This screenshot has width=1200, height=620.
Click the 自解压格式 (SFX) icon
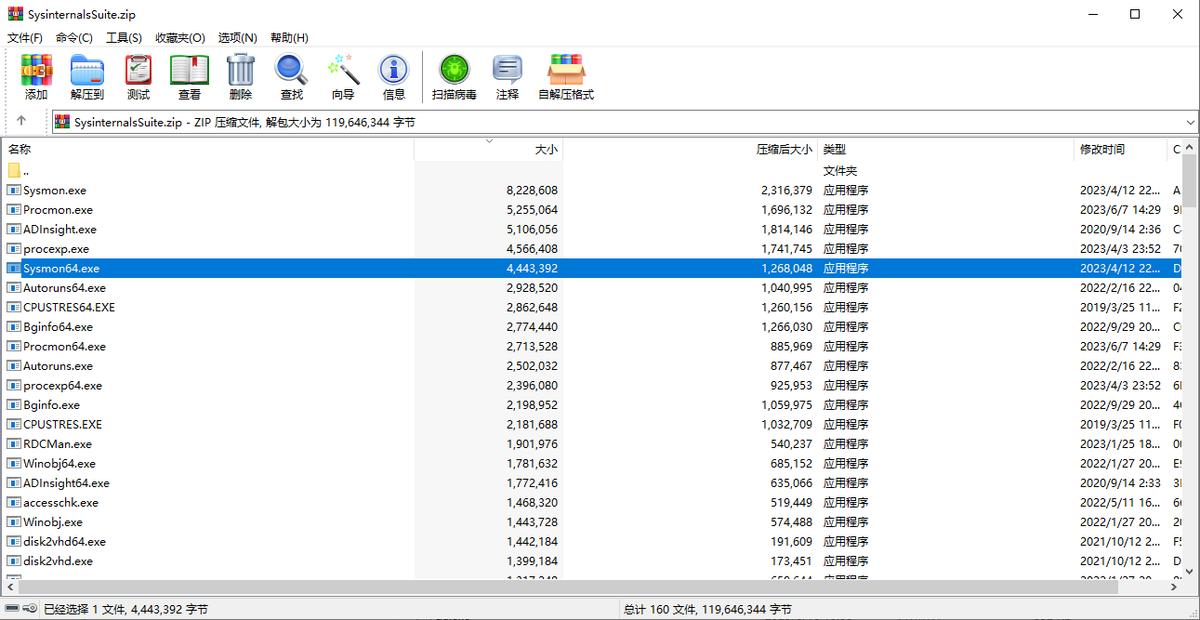point(565,75)
